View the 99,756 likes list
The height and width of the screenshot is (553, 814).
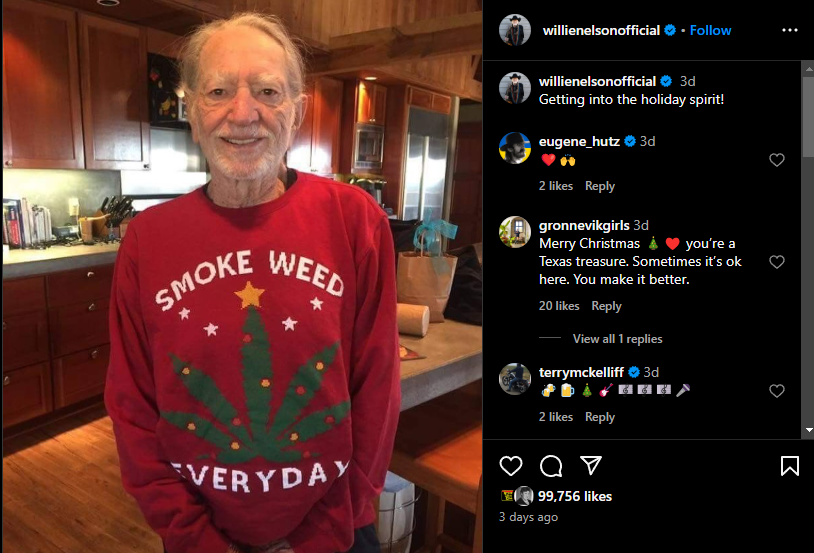point(575,496)
